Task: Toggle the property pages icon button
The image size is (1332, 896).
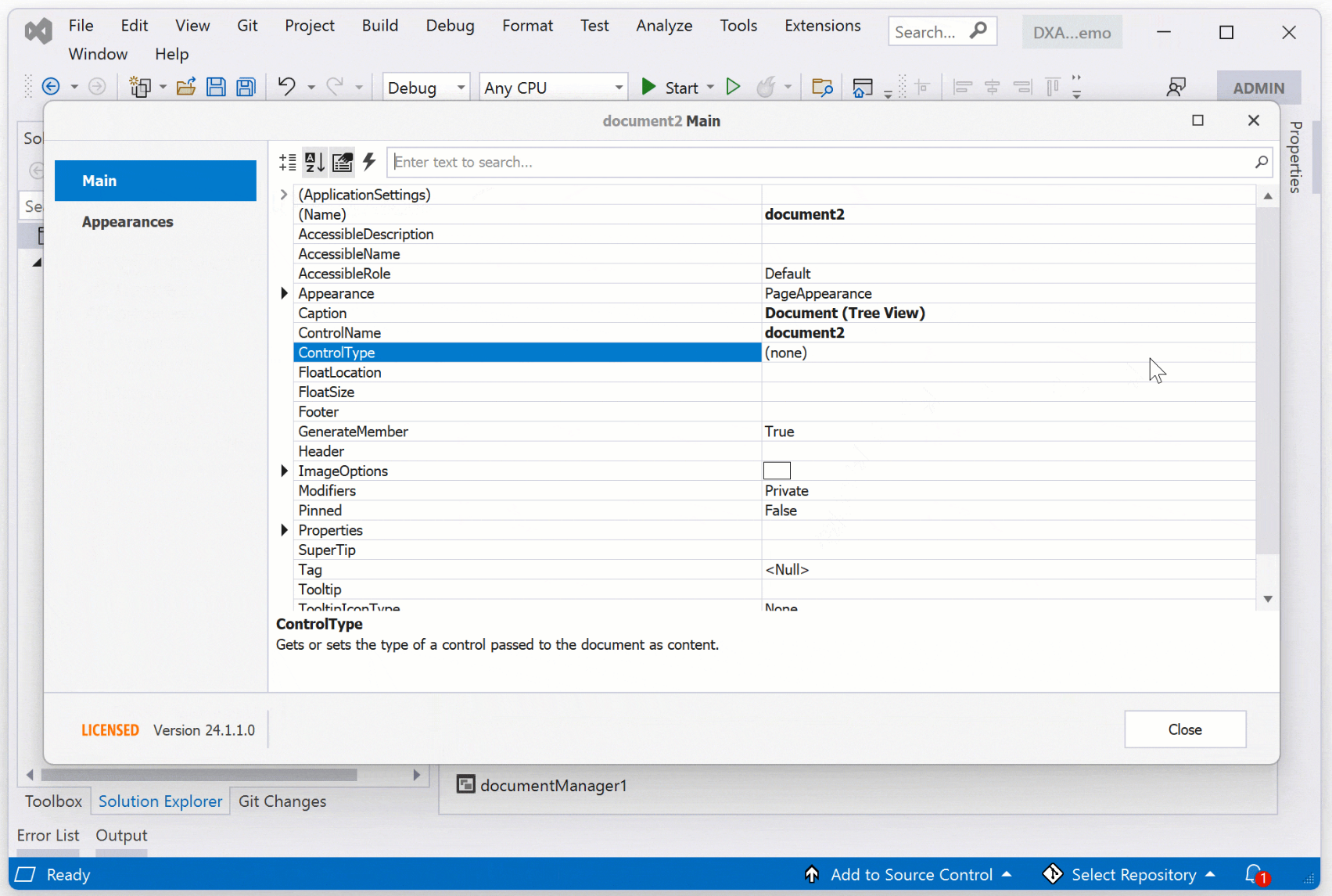Action: click(x=342, y=162)
